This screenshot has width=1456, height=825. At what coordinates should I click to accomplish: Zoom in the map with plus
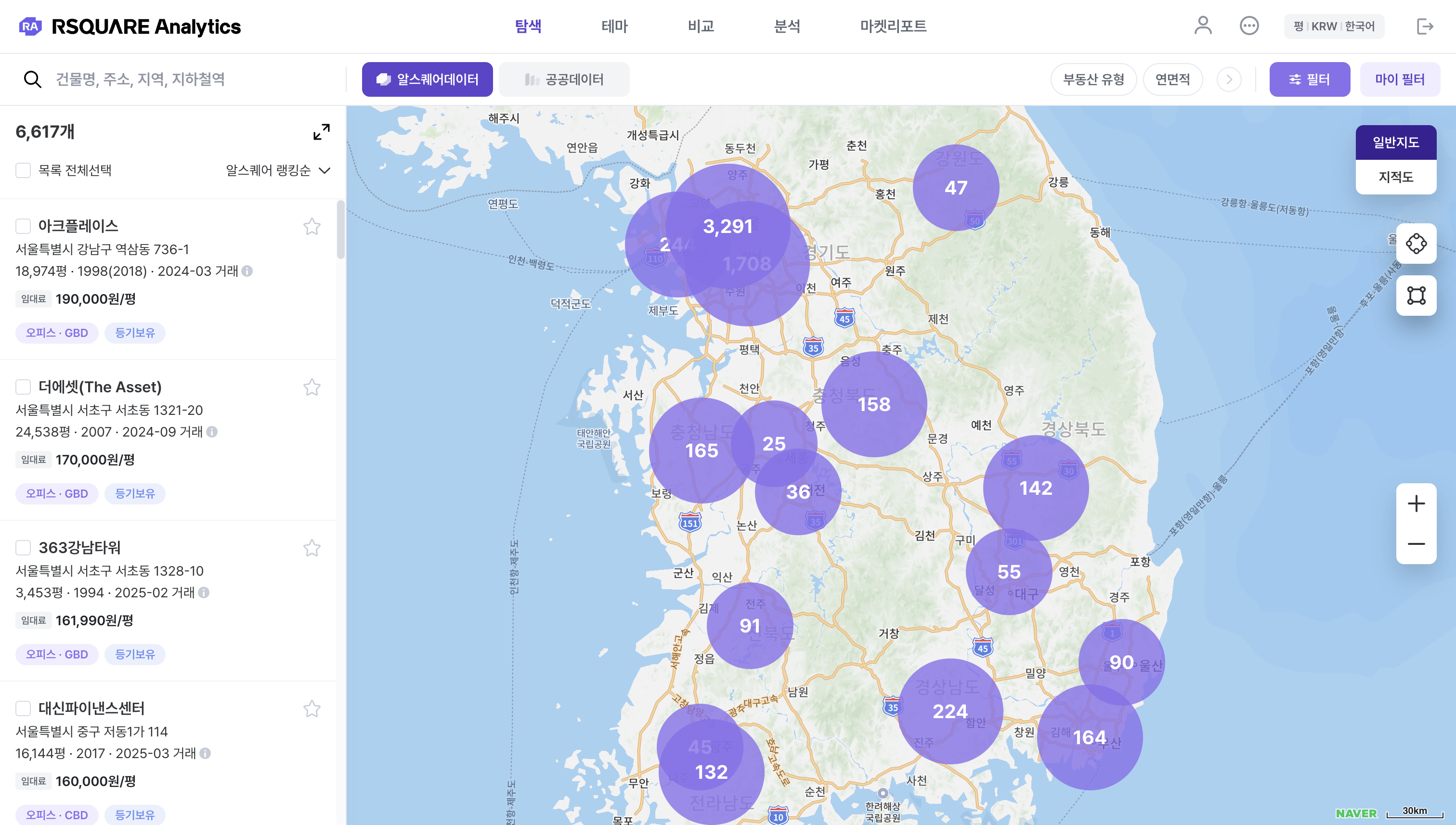[1416, 503]
